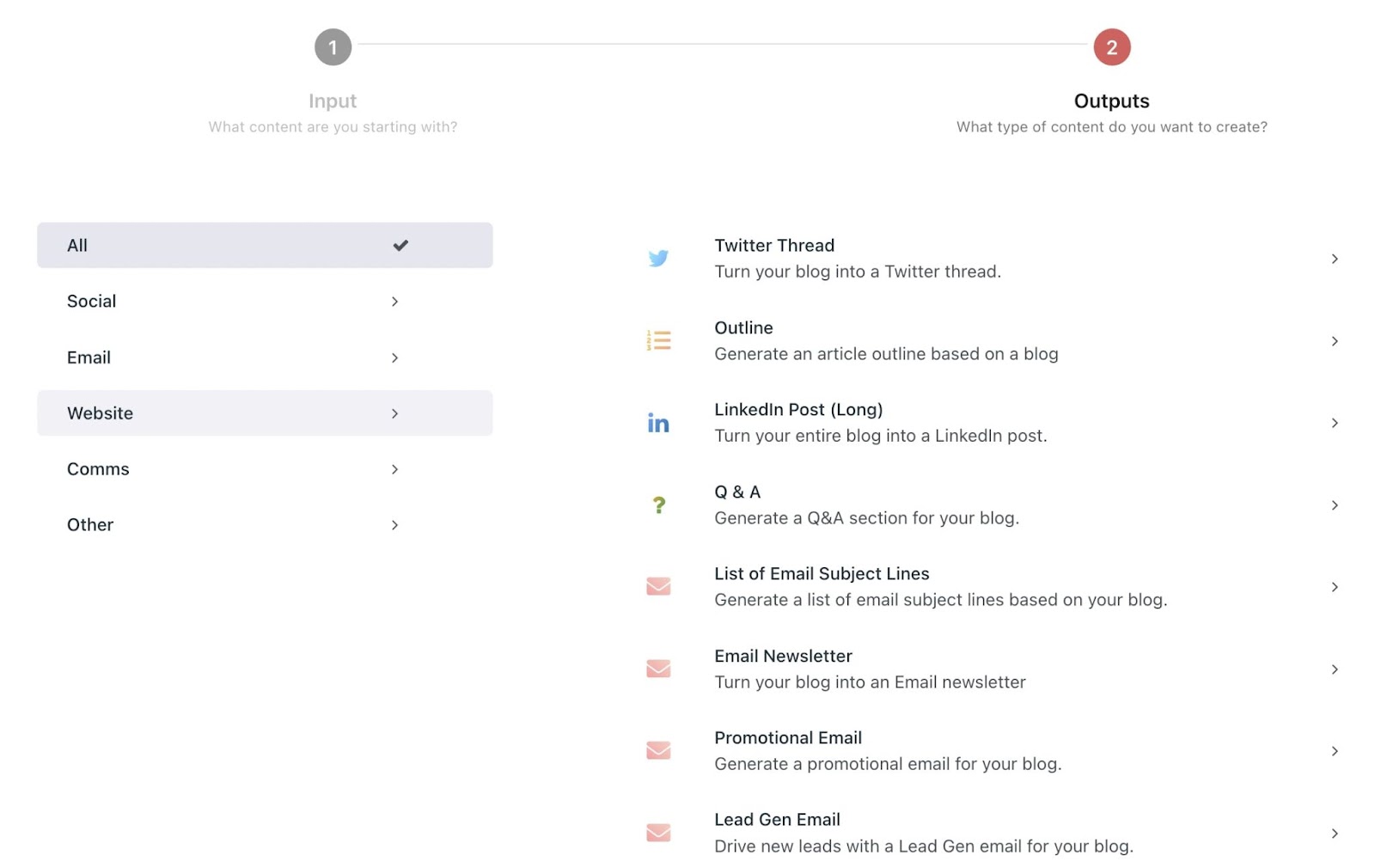Open the Twitter Thread output option
Image resolution: width=1375 pixels, height=868 pixels.
tap(774, 246)
